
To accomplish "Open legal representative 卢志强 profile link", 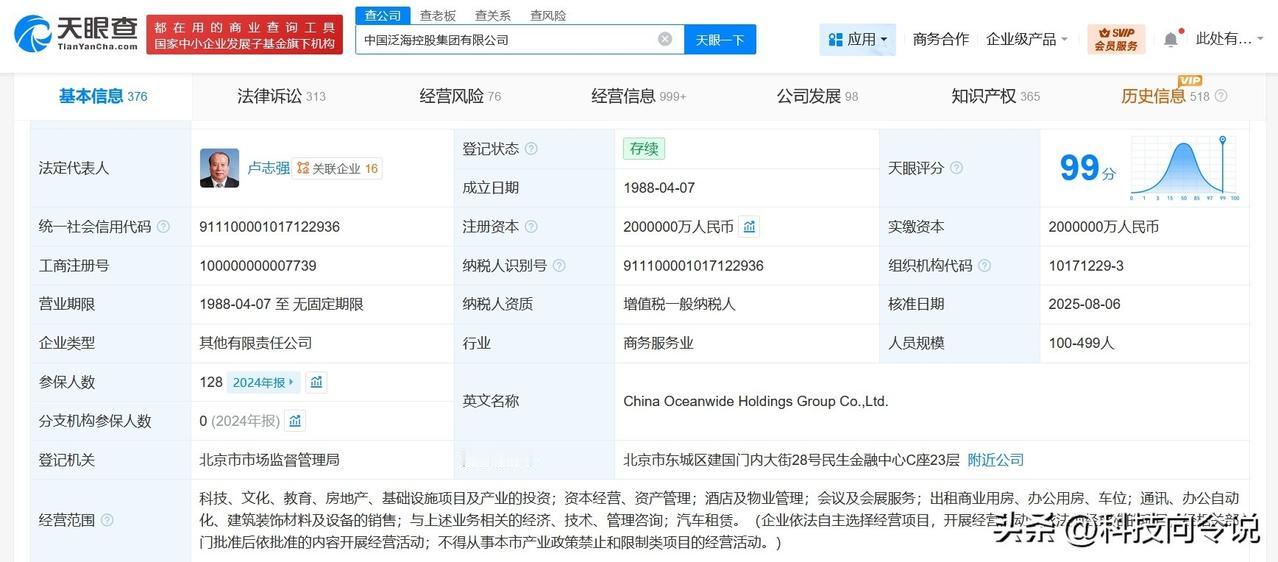I will click(268, 168).
